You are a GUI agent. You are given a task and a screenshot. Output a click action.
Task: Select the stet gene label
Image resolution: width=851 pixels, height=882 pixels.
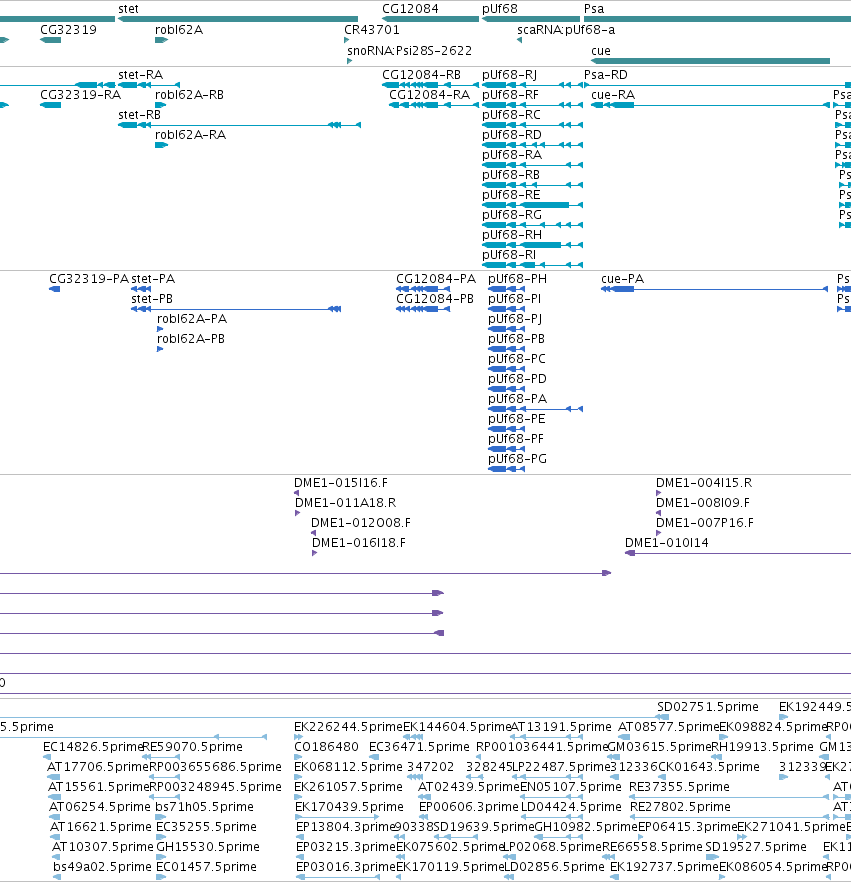(128, 9)
